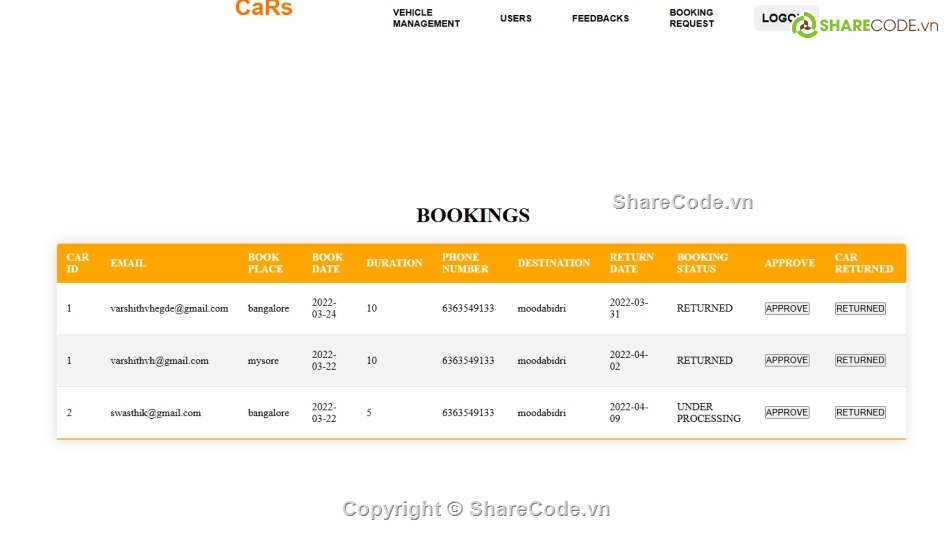Click the Bookings page heading

tap(473, 215)
